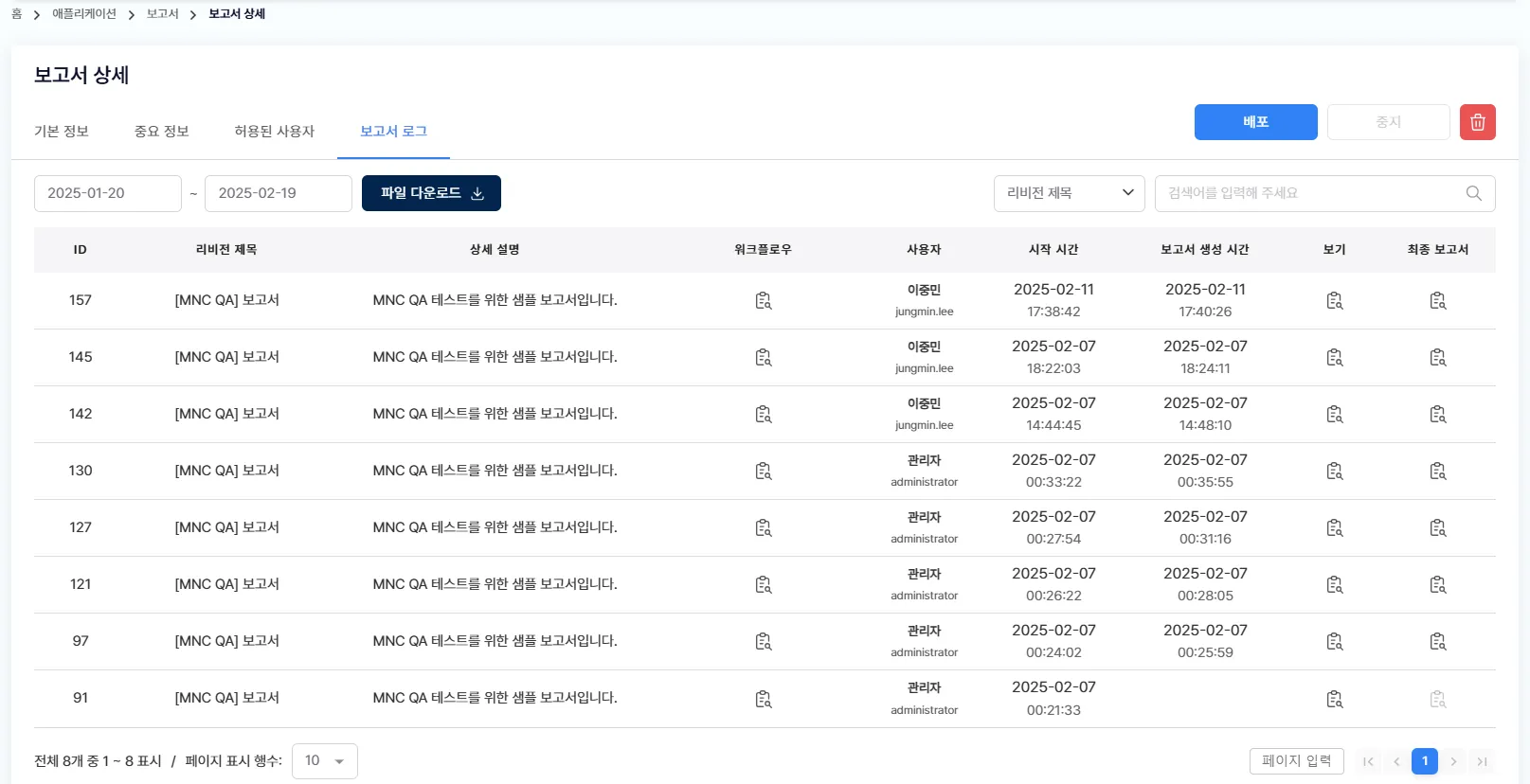This screenshot has width=1530, height=784.
Task: Open the rows per page dropdown
Action: tap(324, 761)
